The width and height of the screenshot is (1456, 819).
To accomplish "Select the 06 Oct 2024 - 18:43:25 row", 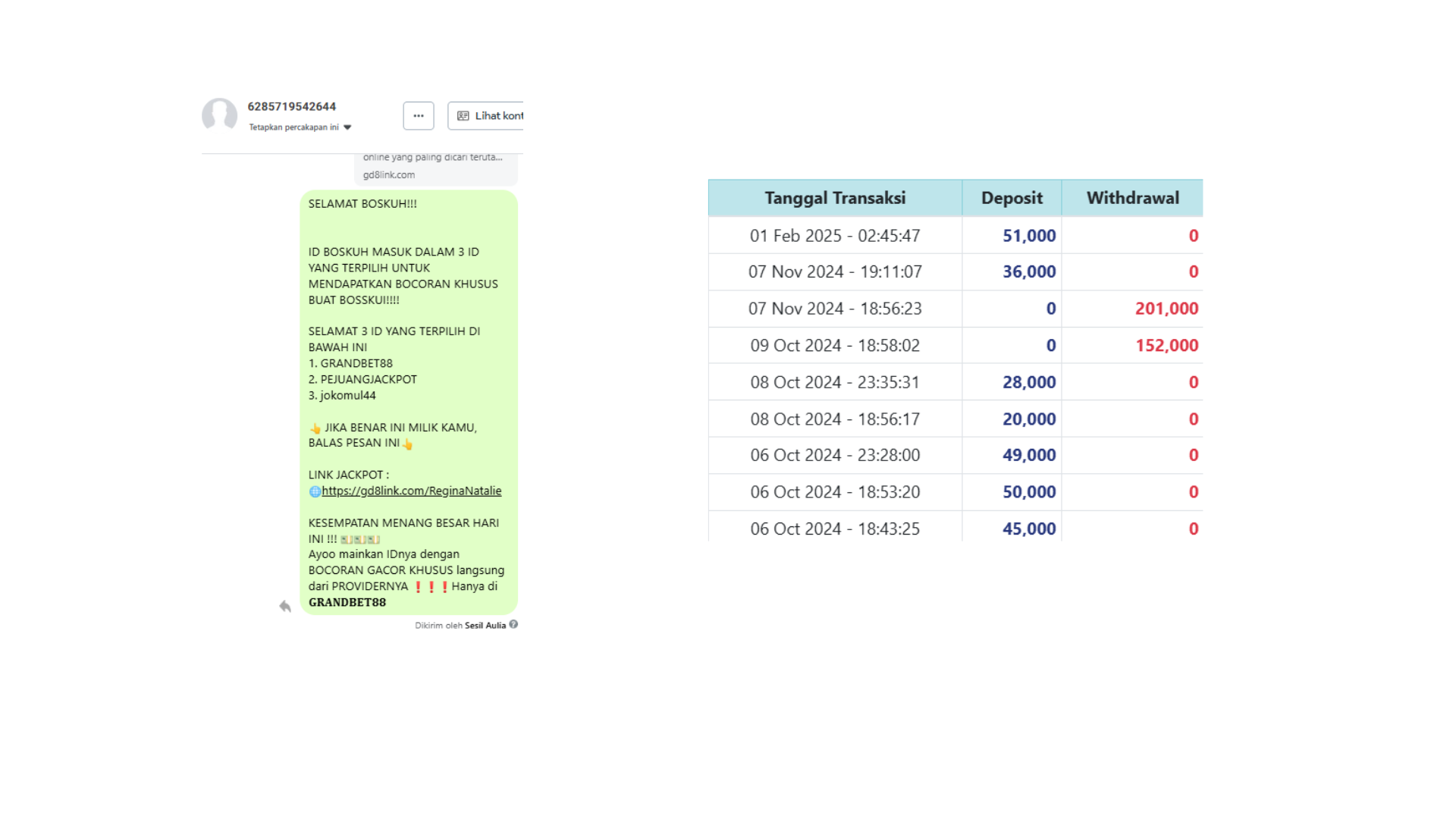I will point(834,529).
